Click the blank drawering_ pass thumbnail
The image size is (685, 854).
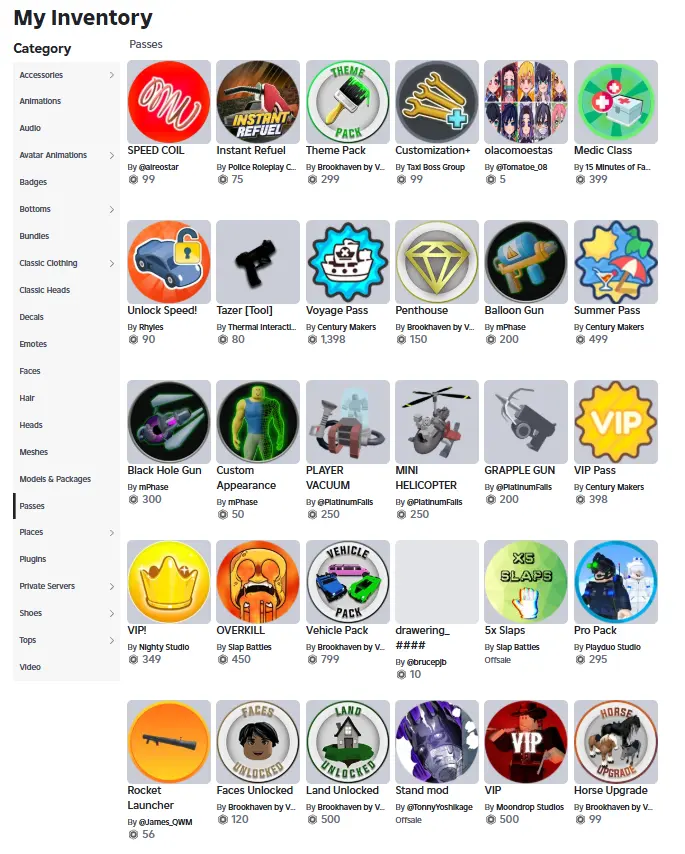coord(437,582)
